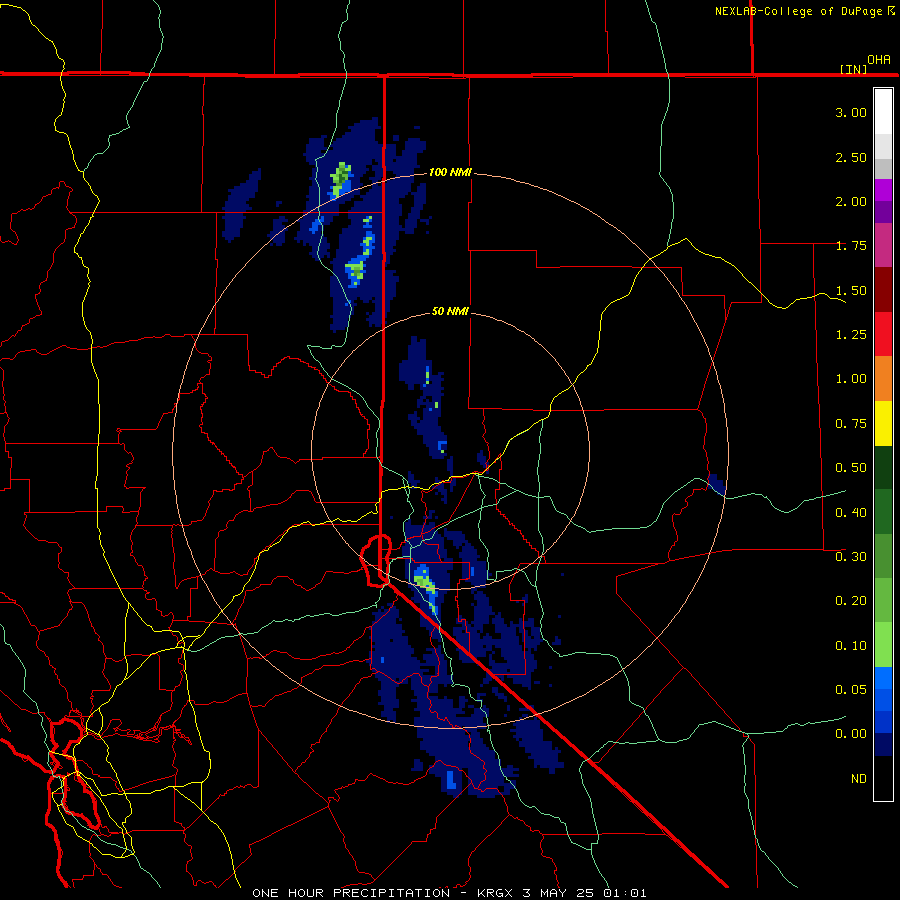Click the NEXLAB-College of DuPage credit text

tap(798, 11)
